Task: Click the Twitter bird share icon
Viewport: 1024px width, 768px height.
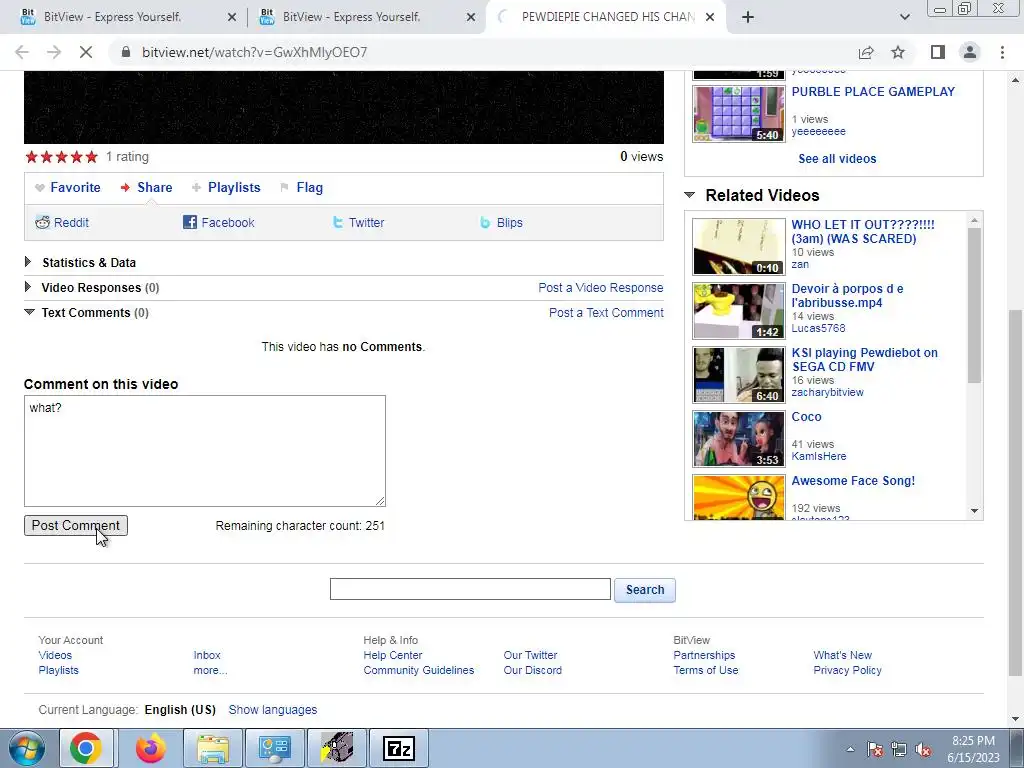Action: (338, 222)
